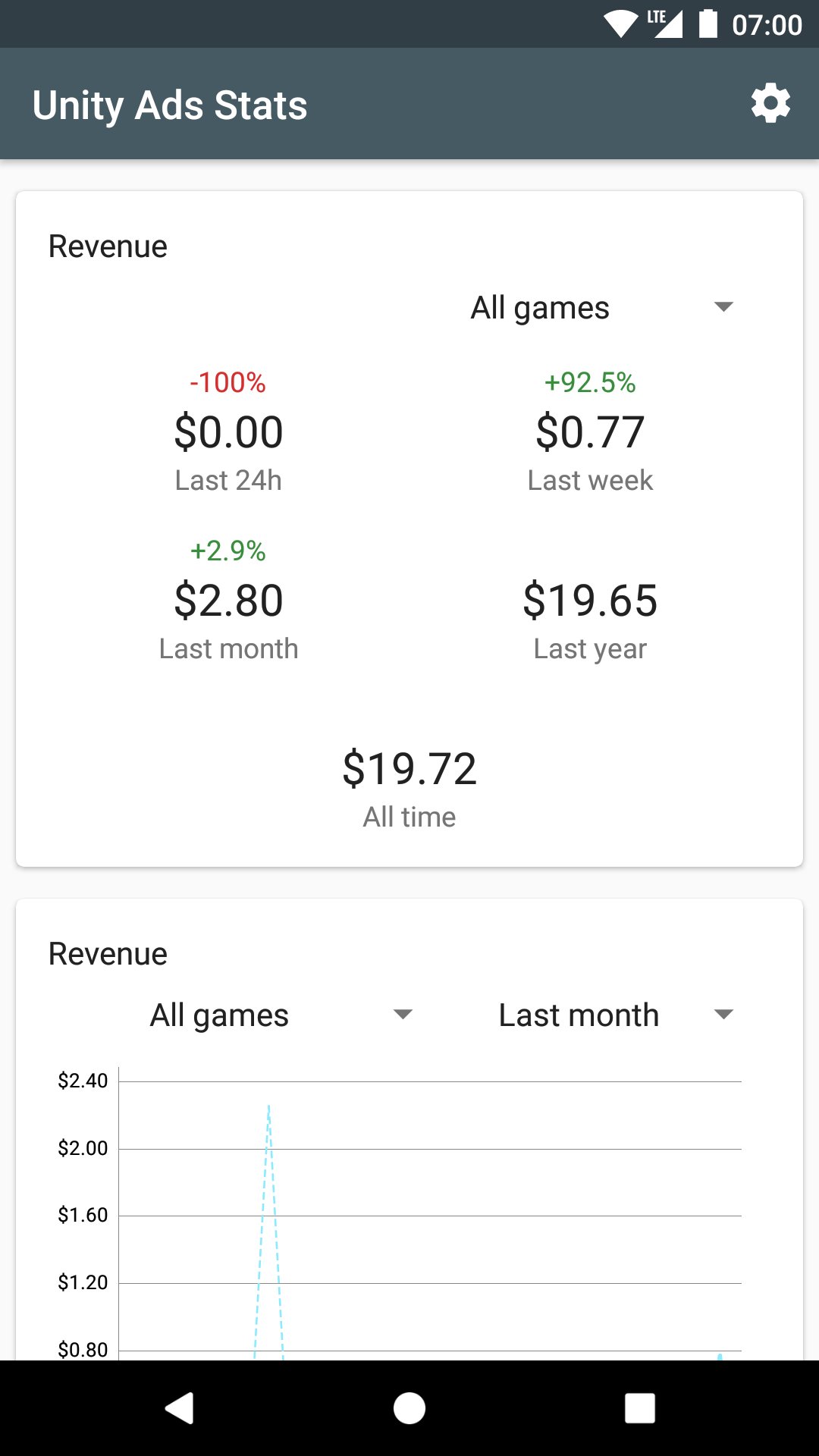Viewport: 819px width, 1456px height.
Task: Tap the battery status icon
Action: pyautogui.click(x=708, y=24)
